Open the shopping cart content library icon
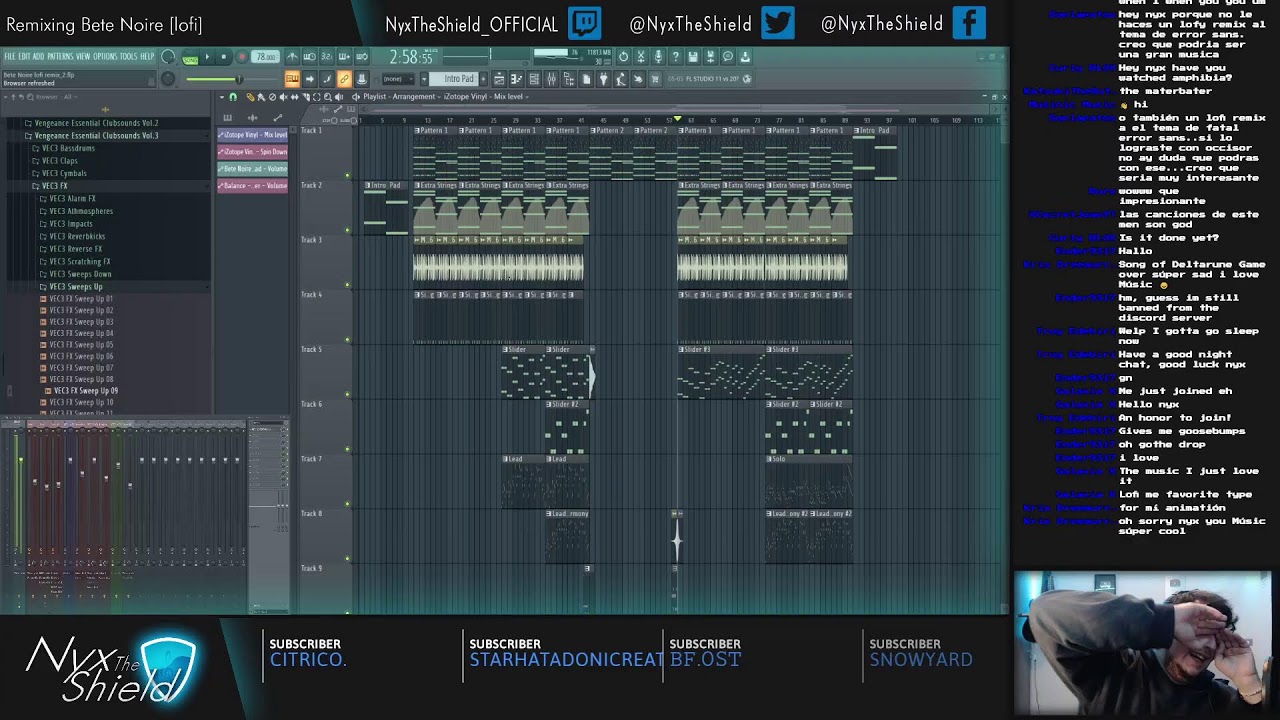The image size is (1280, 720). (x=655, y=79)
